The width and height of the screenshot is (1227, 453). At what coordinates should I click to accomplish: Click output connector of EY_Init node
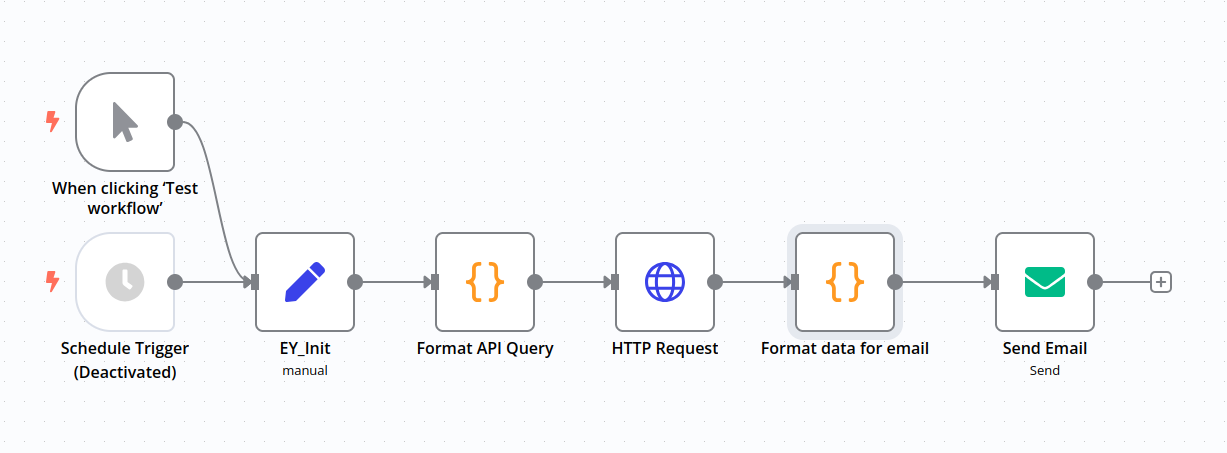(x=355, y=282)
